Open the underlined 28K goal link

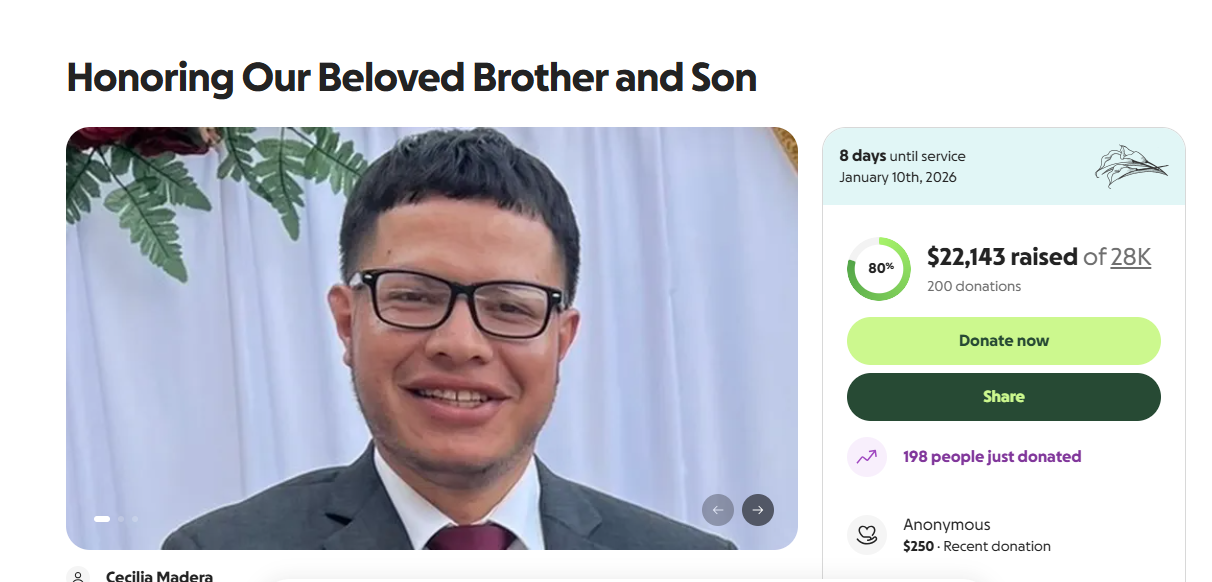coord(1131,257)
